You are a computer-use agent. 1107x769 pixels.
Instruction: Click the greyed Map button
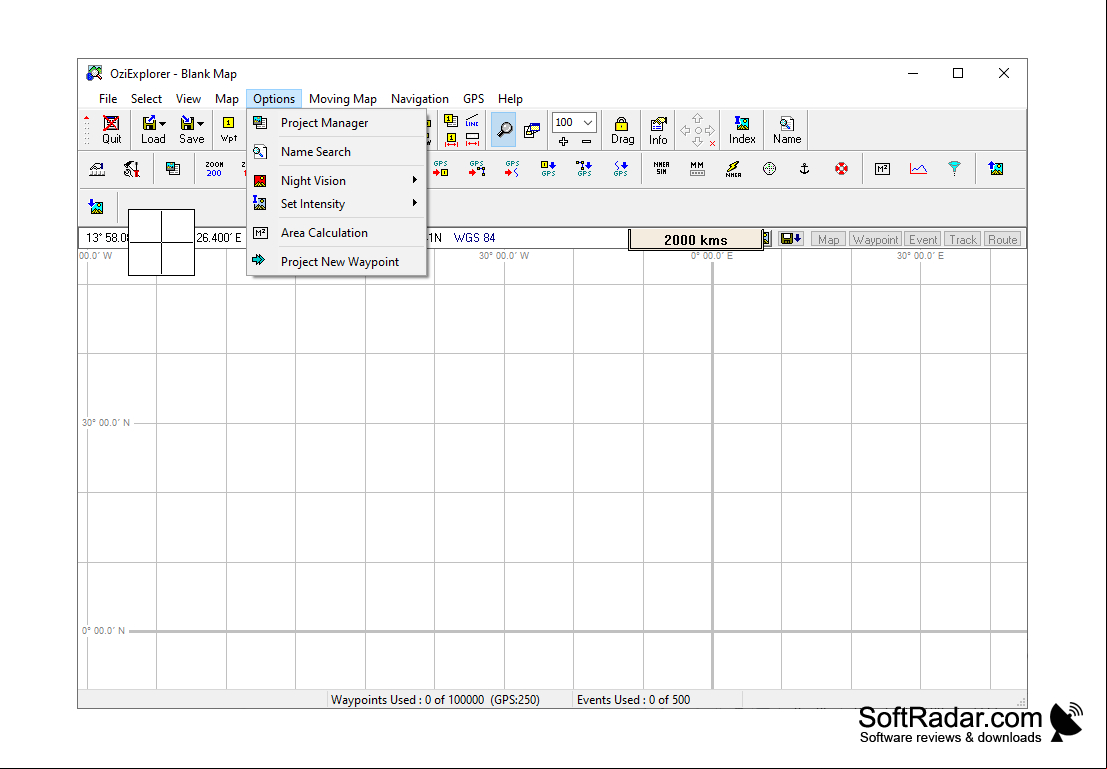tap(828, 239)
